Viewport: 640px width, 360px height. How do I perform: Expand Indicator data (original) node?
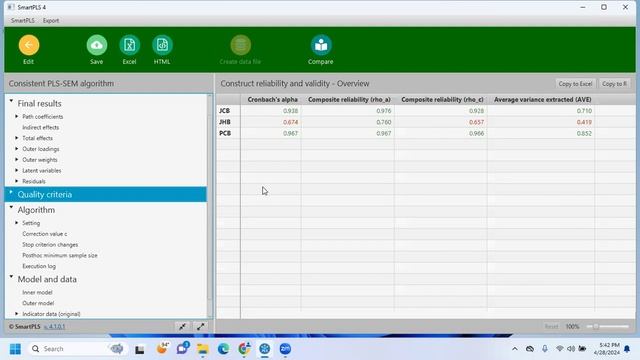tap(17, 313)
